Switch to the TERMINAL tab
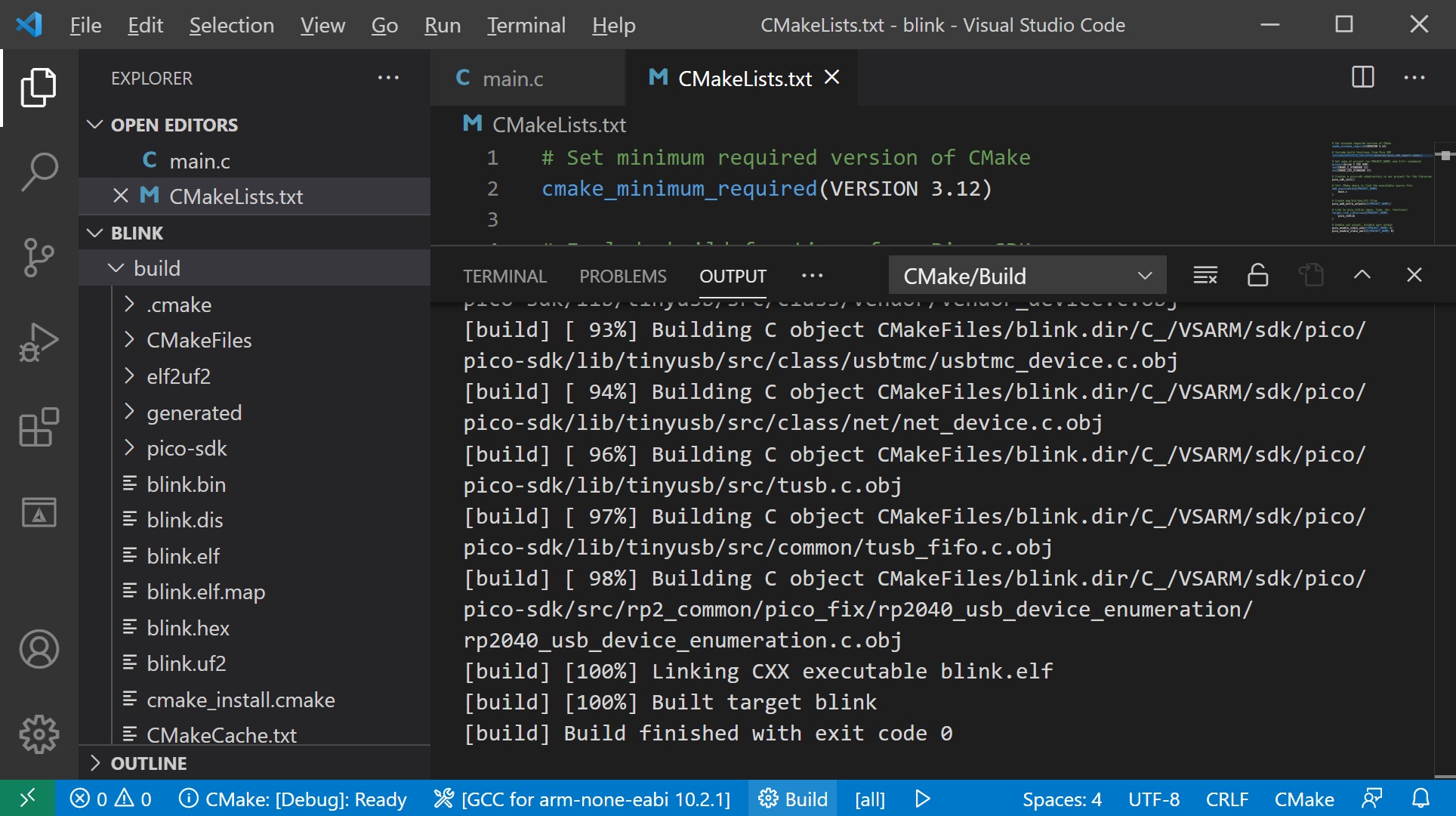 pyautogui.click(x=504, y=277)
